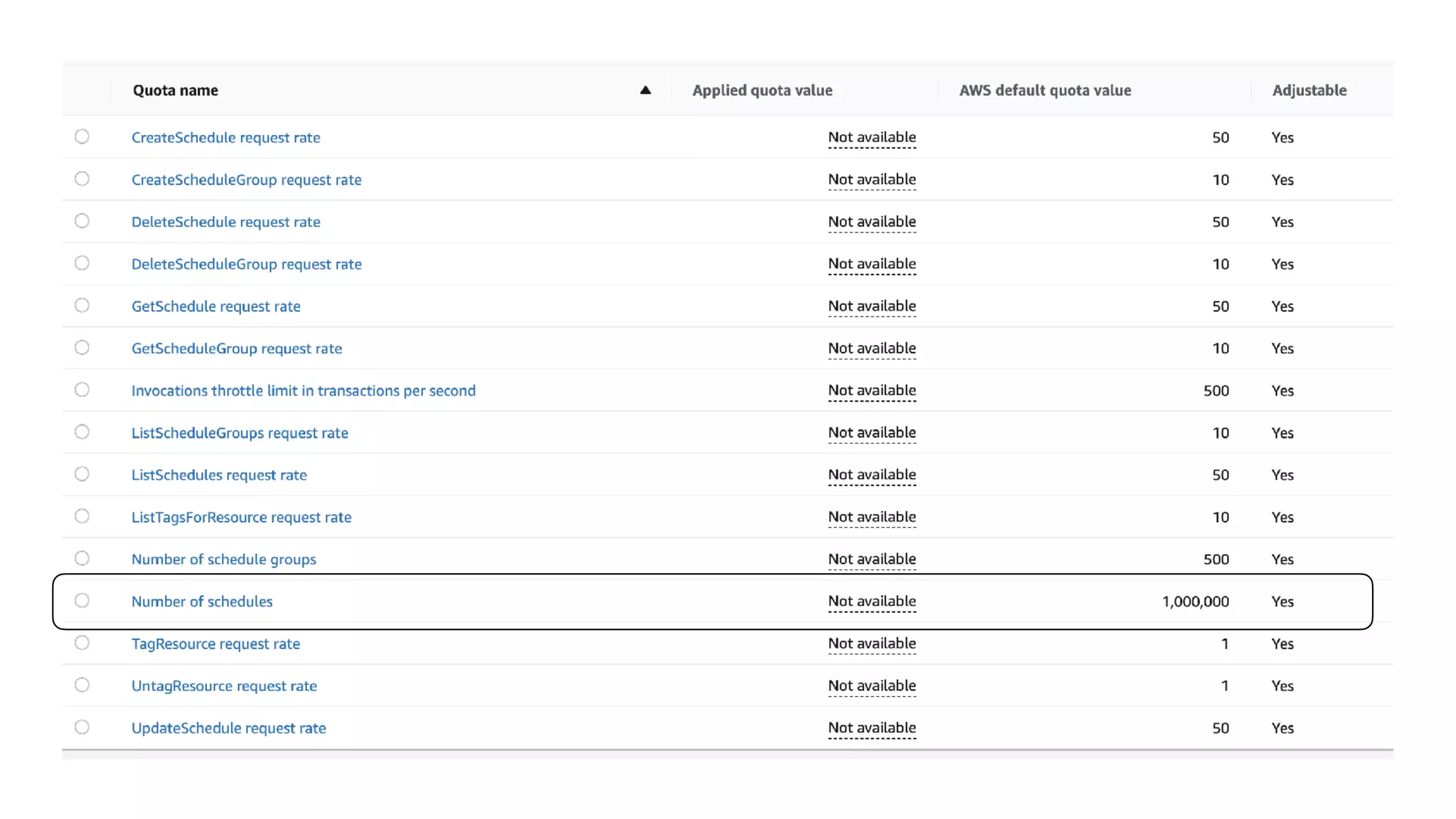Screen dimensions: 1456x819
Task: Open CreateScheduleGroup request rate link
Action: pyautogui.click(x=246, y=180)
